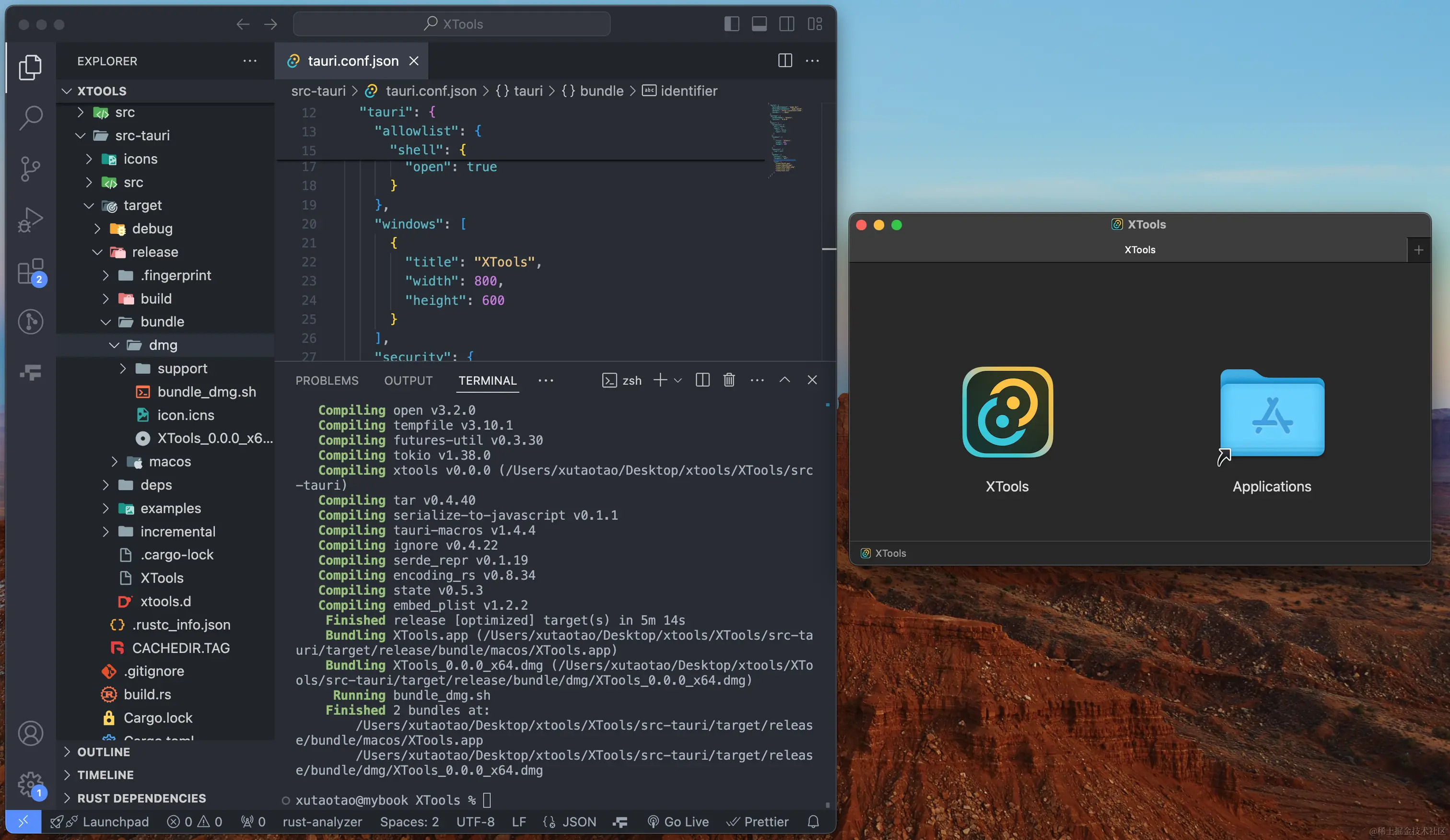Collapse the dmg folder

coord(114,345)
